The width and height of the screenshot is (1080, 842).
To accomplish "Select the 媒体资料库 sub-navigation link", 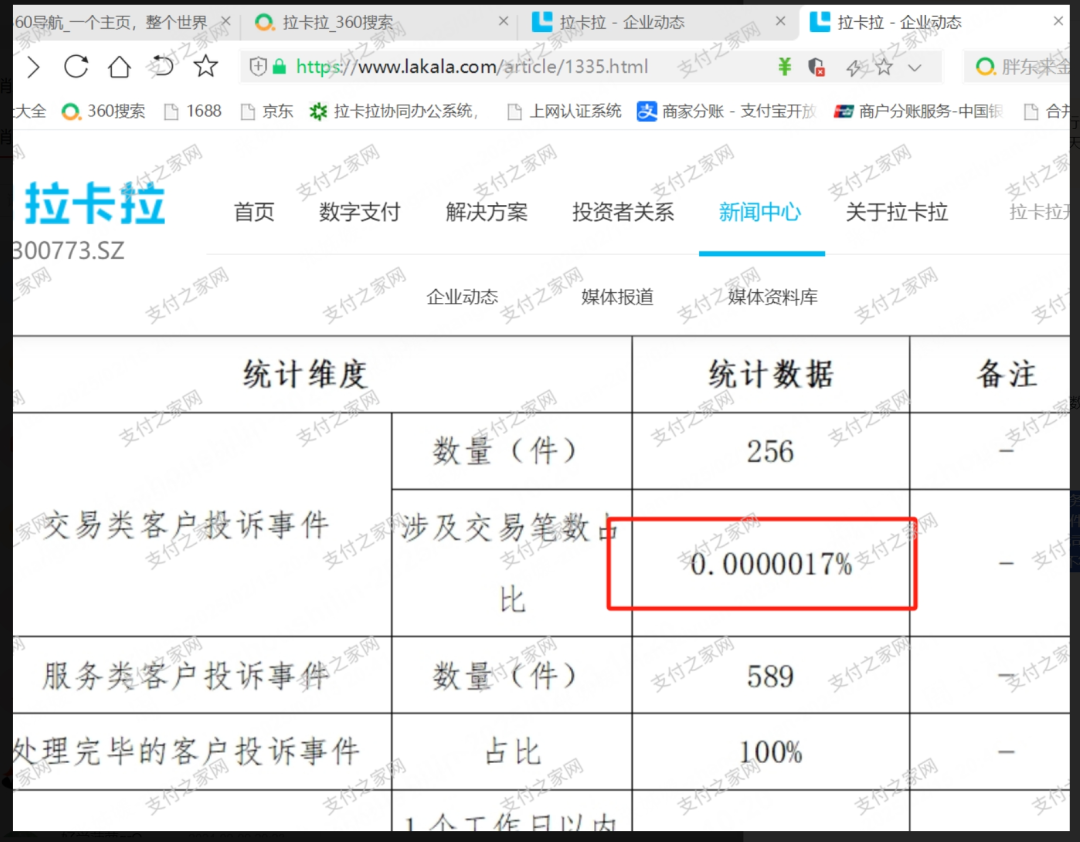I will click(x=773, y=297).
